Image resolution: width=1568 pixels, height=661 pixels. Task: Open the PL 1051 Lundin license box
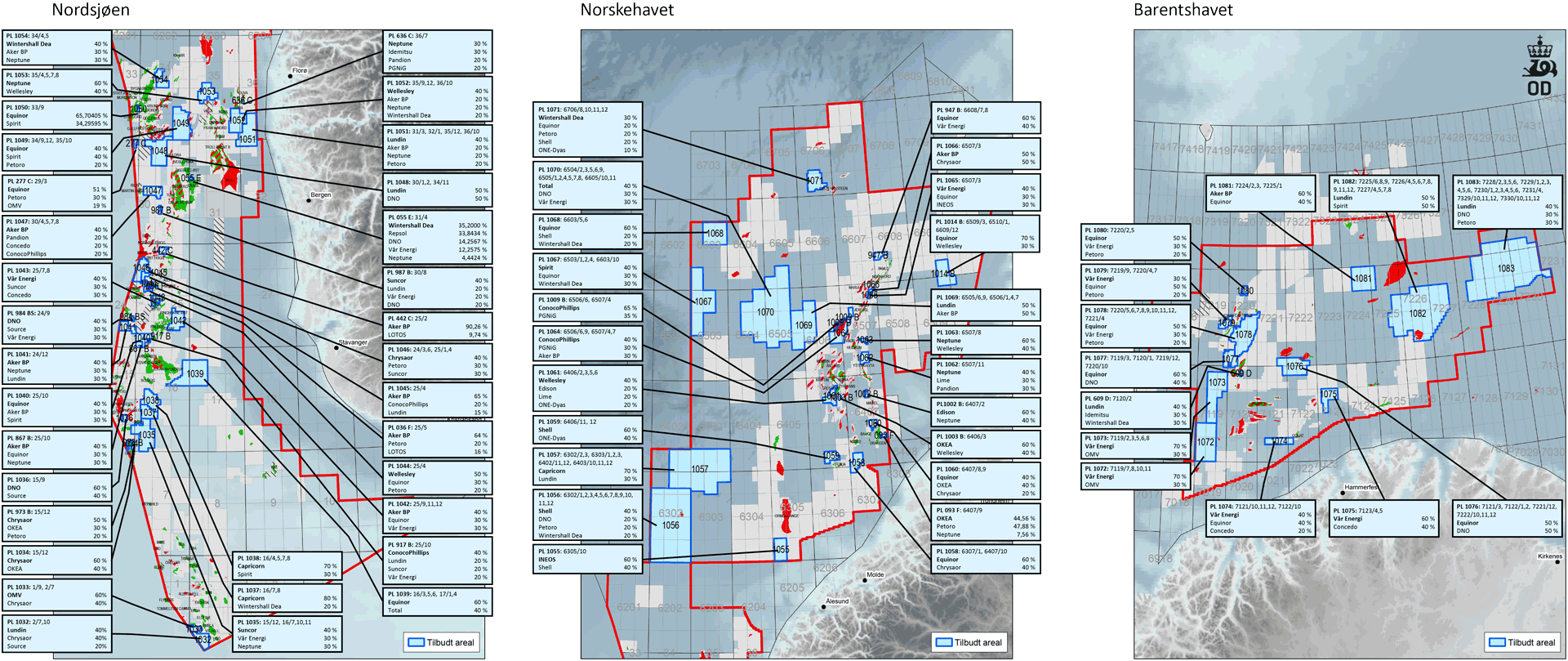click(x=438, y=147)
